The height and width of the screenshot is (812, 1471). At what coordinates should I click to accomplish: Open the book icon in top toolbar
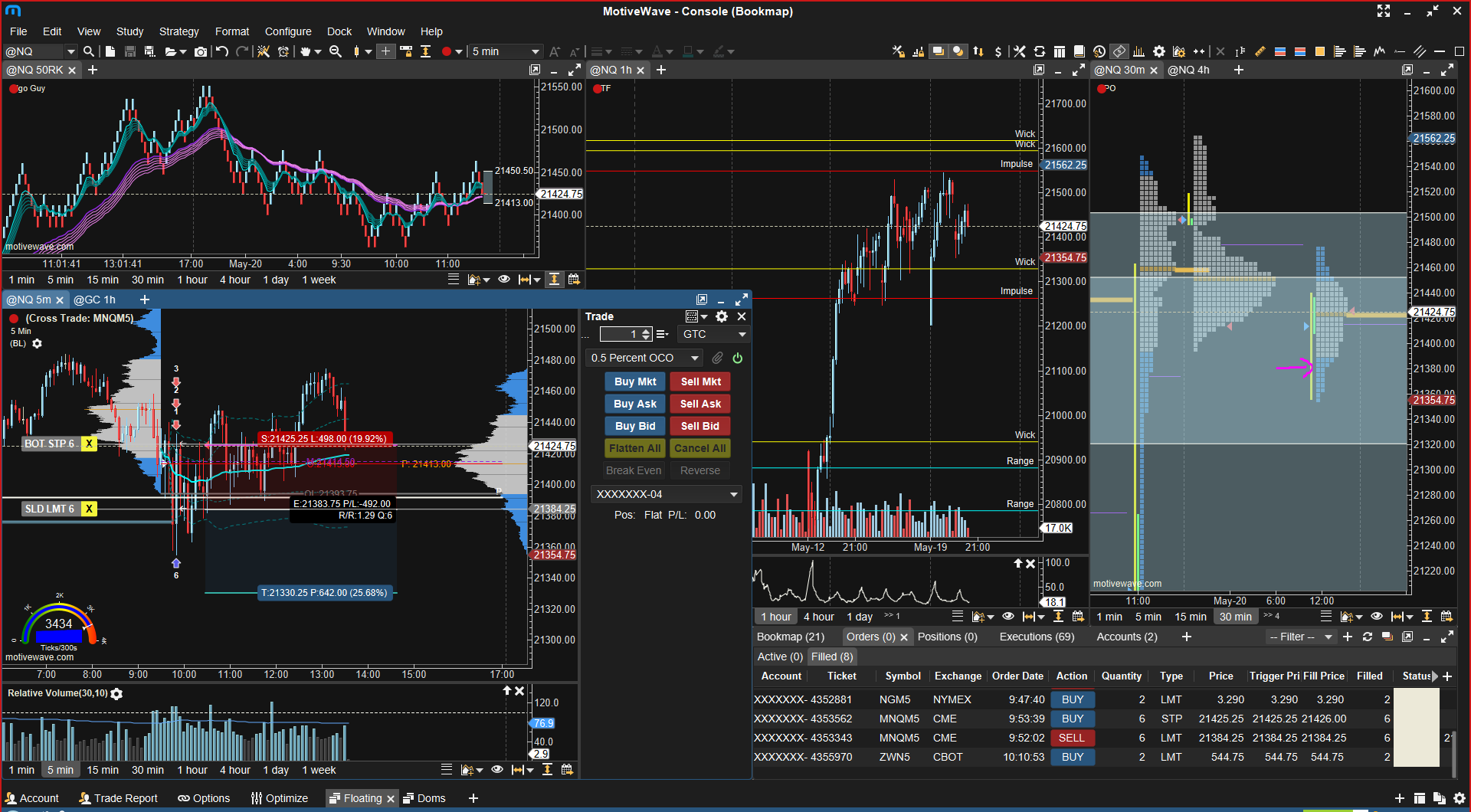[1079, 51]
